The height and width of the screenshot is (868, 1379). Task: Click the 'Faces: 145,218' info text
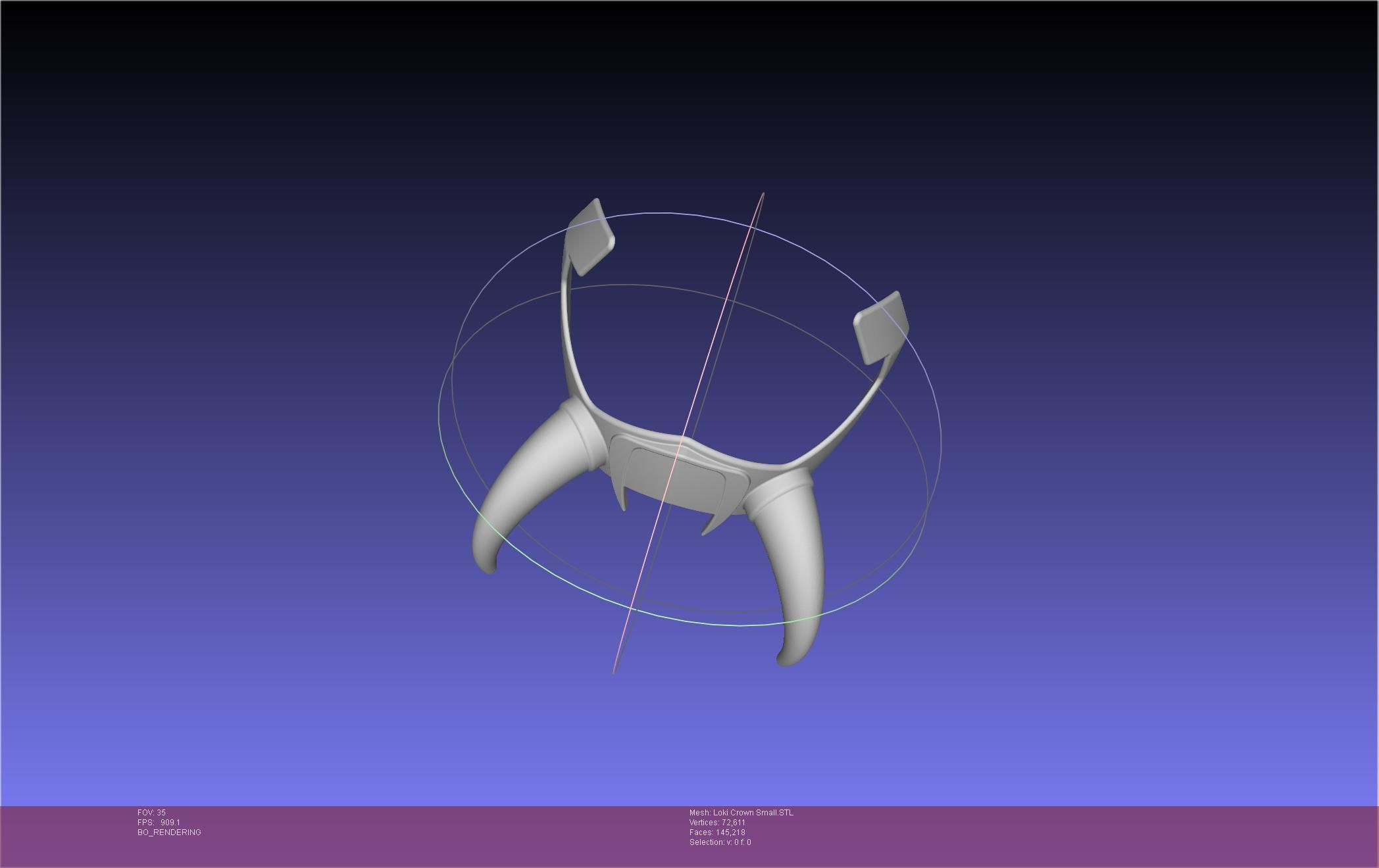[x=717, y=832]
